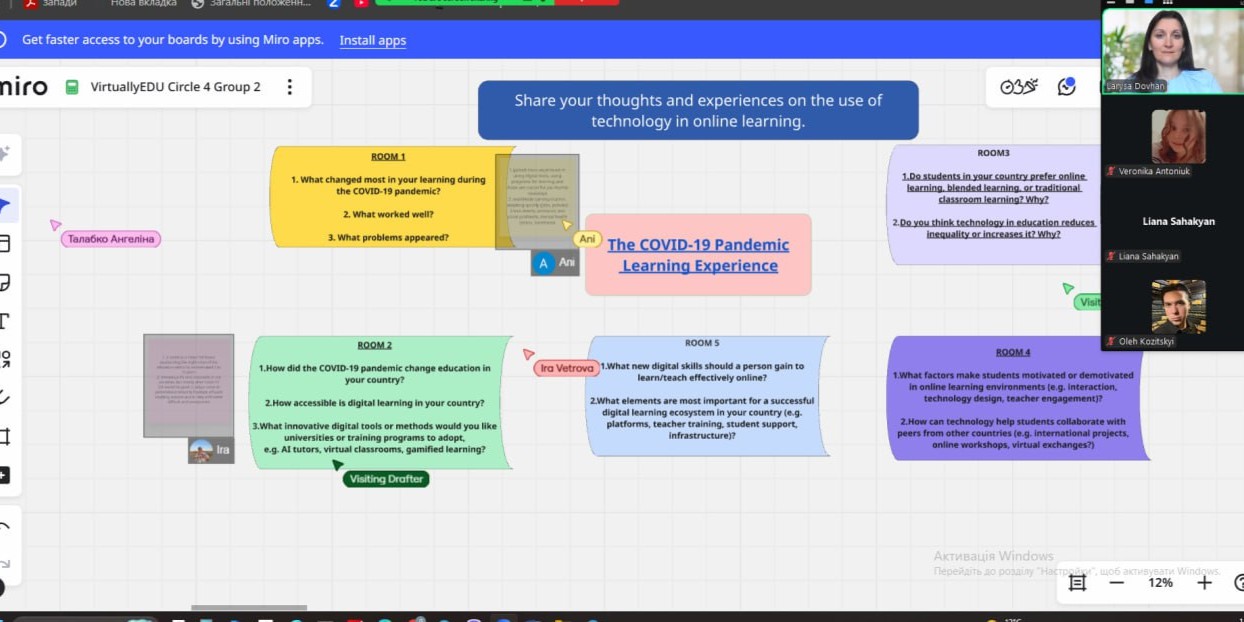The width and height of the screenshot is (1244, 622).
Task: Select the cursor arrow tool
Action: (x=5, y=206)
